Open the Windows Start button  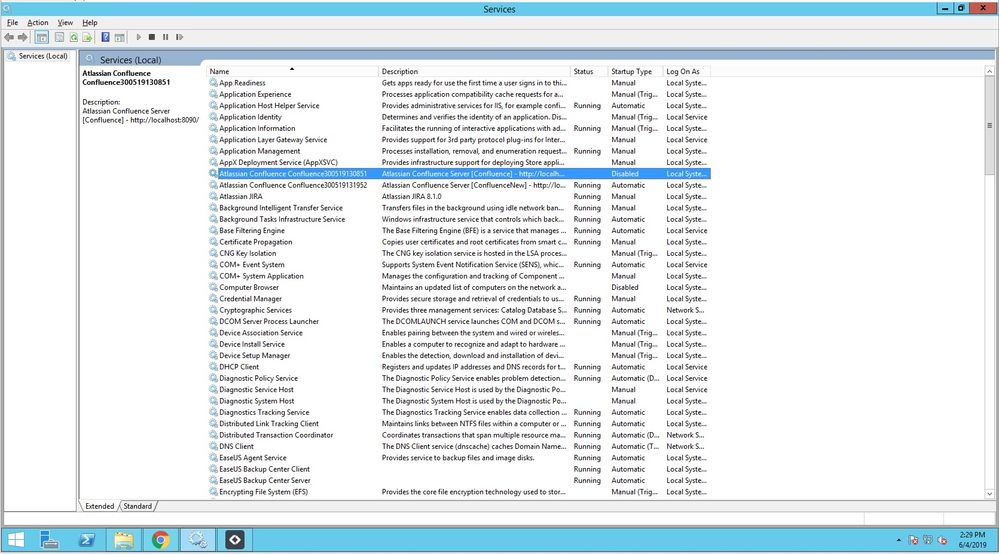(15, 540)
